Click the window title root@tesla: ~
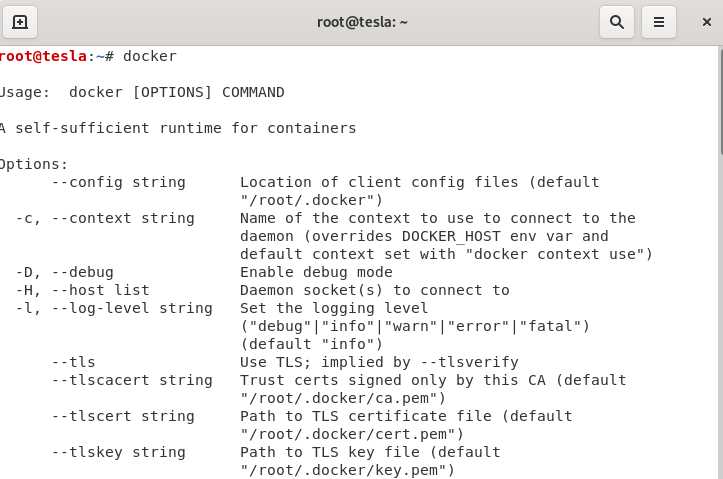This screenshot has height=479, width=723. point(362,22)
